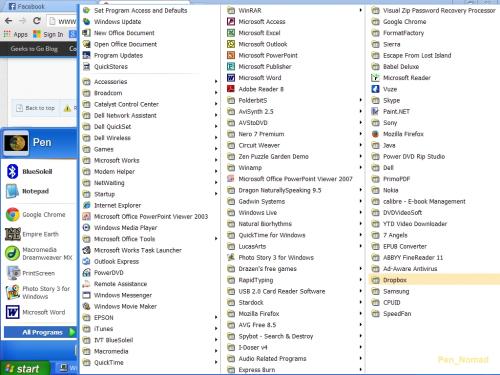Select Visual Zip Password Recovery Processor
500x375 pixels.
point(434,10)
